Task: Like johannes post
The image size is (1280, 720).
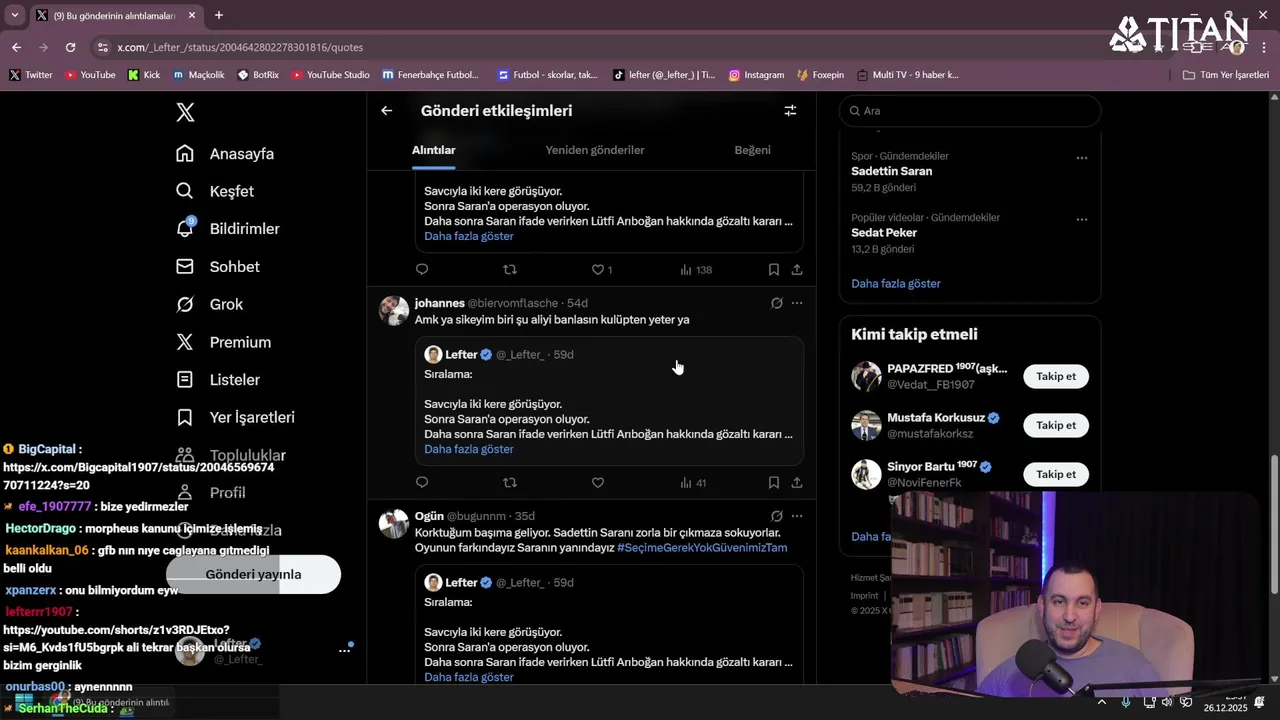Action: pos(598,483)
